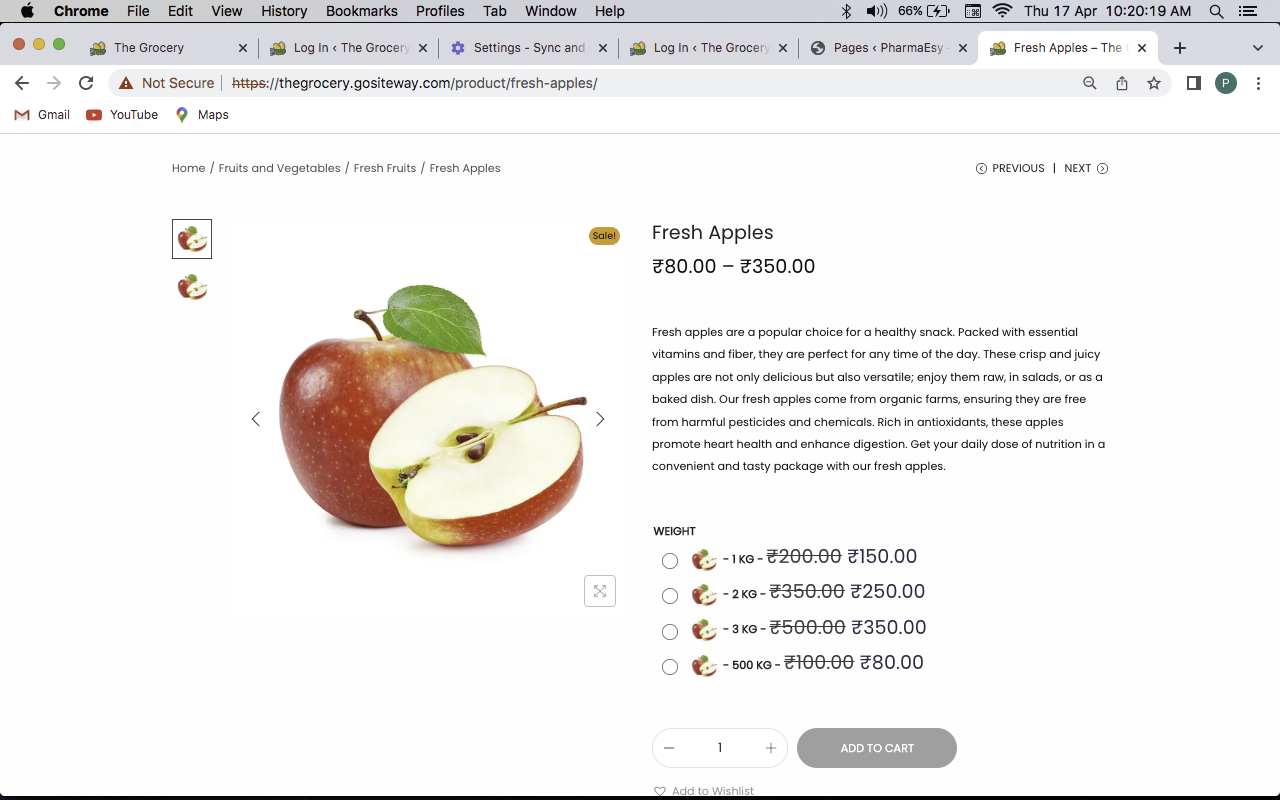Viewport: 1280px width, 800px height.
Task: Open the Bookmarks menu
Action: click(x=362, y=11)
